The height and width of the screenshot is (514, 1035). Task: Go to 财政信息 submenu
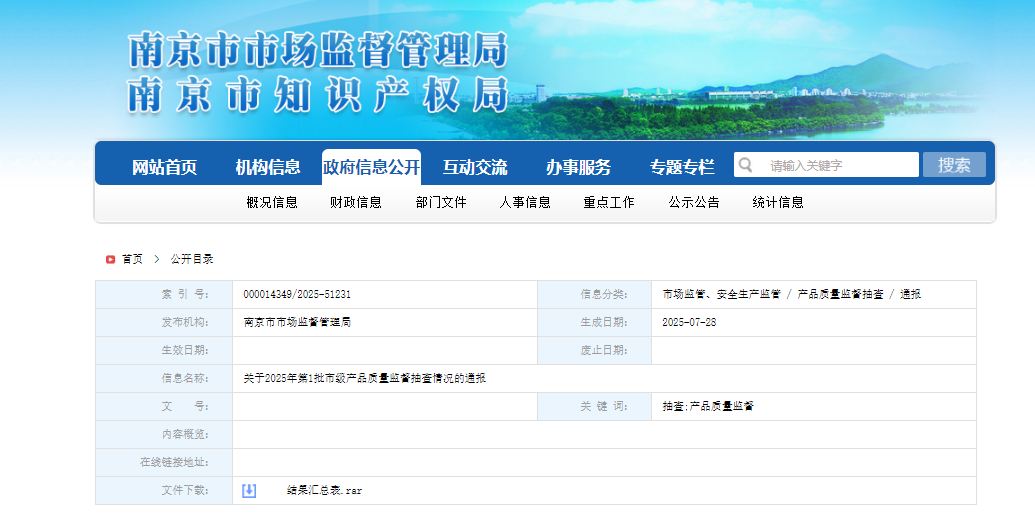[356, 203]
